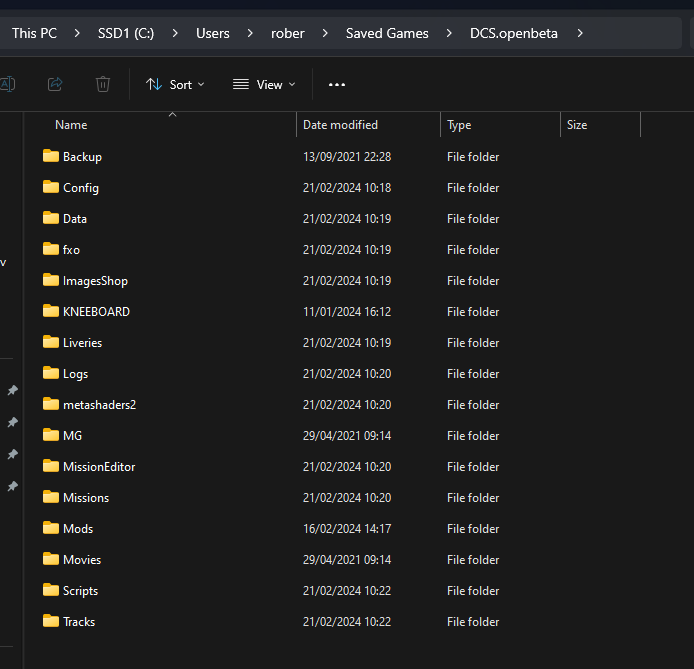Click the This PC breadcrumb
This screenshot has height=669, width=694.
click(35, 33)
